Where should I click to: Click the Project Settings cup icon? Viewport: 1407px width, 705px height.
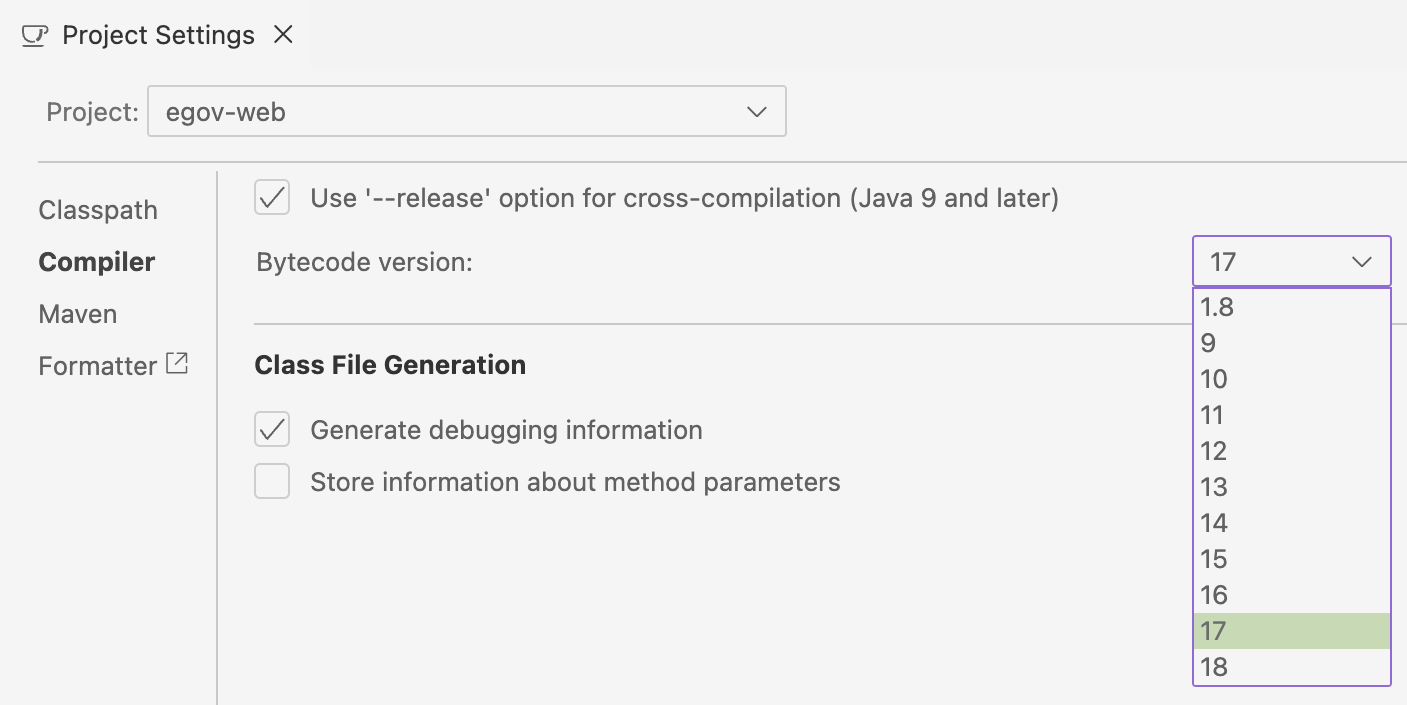(33, 33)
